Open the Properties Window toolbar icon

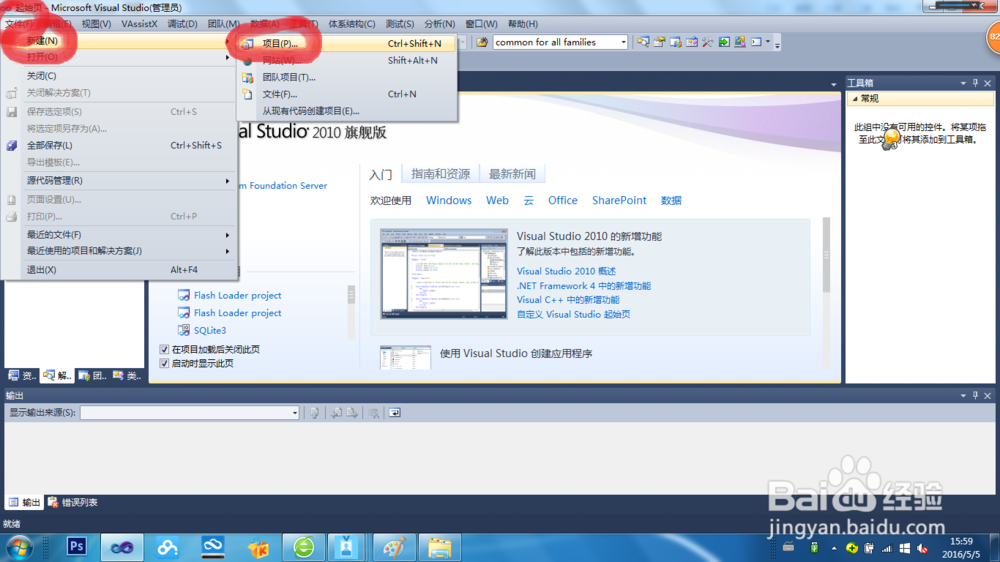click(x=659, y=42)
